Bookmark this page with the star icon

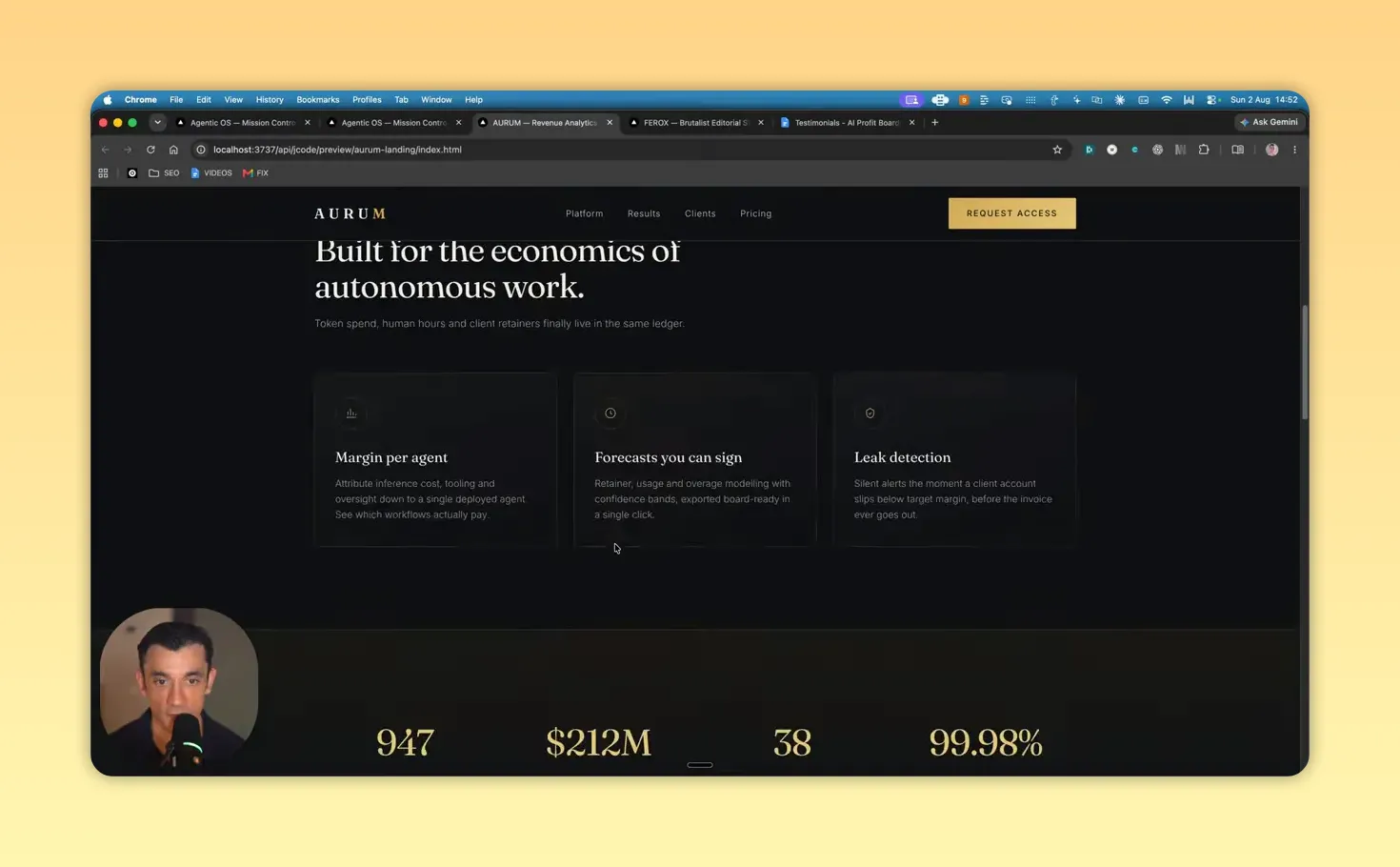1057,150
